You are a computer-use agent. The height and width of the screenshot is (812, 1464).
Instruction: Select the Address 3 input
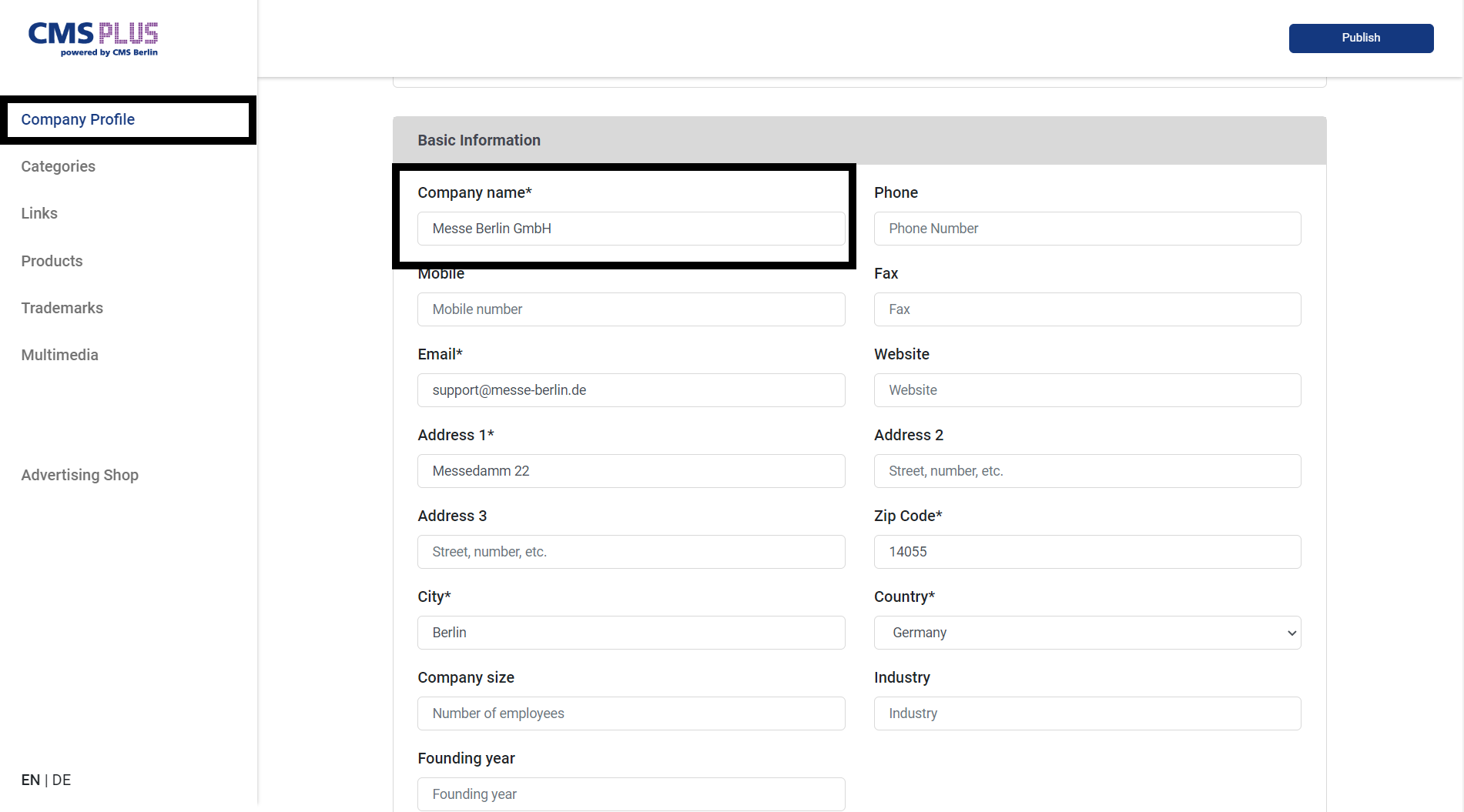tap(631, 552)
